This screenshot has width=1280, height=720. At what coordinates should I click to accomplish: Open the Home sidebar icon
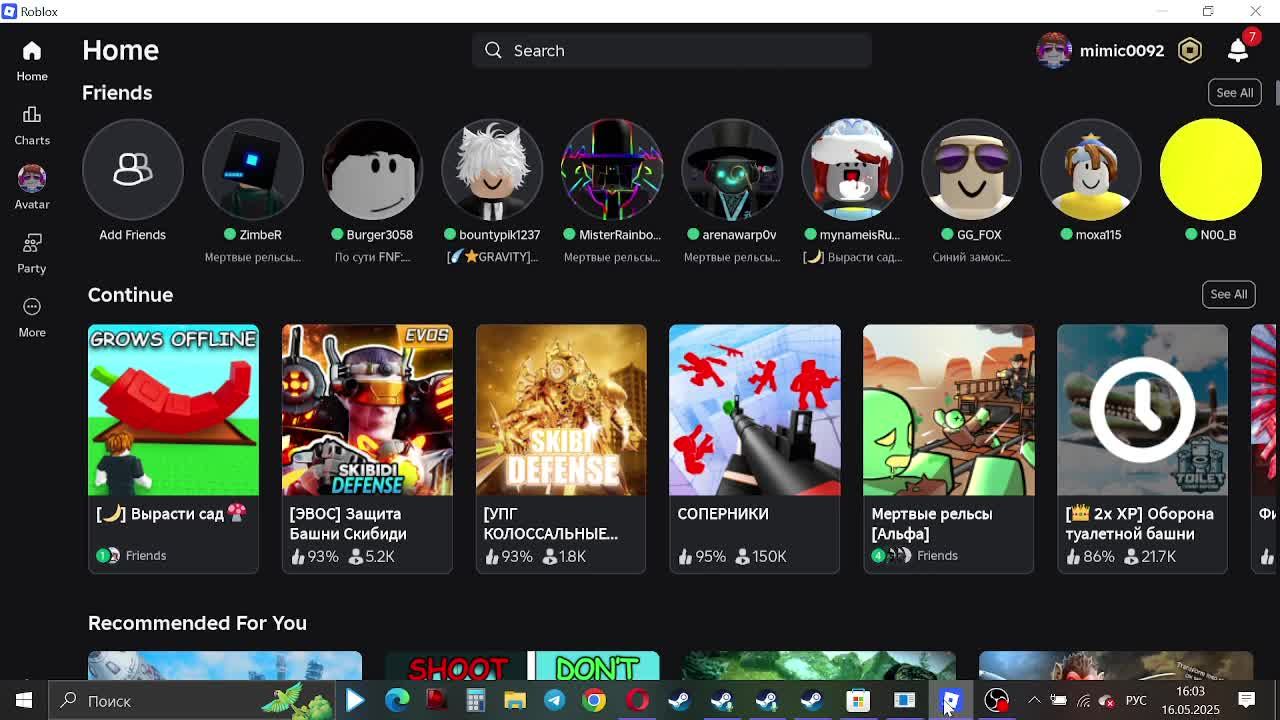(32, 51)
